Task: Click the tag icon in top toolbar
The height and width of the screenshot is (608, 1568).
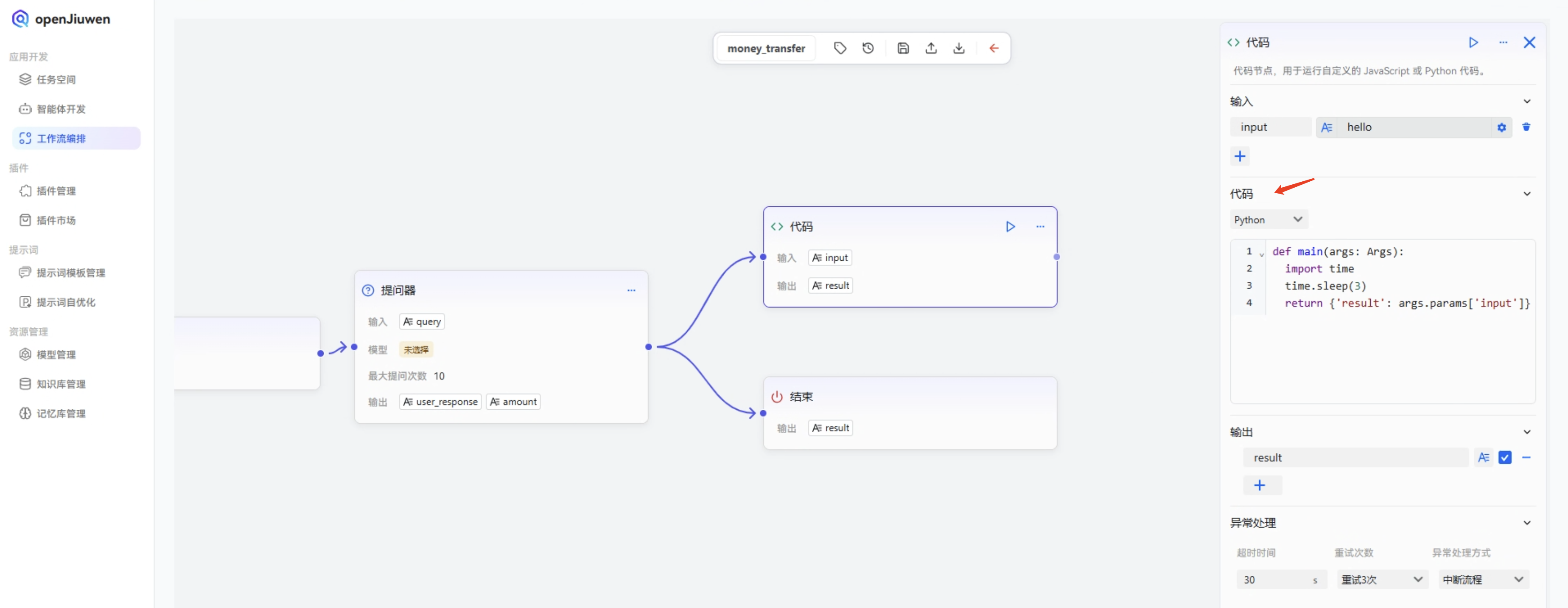Action: (840, 48)
